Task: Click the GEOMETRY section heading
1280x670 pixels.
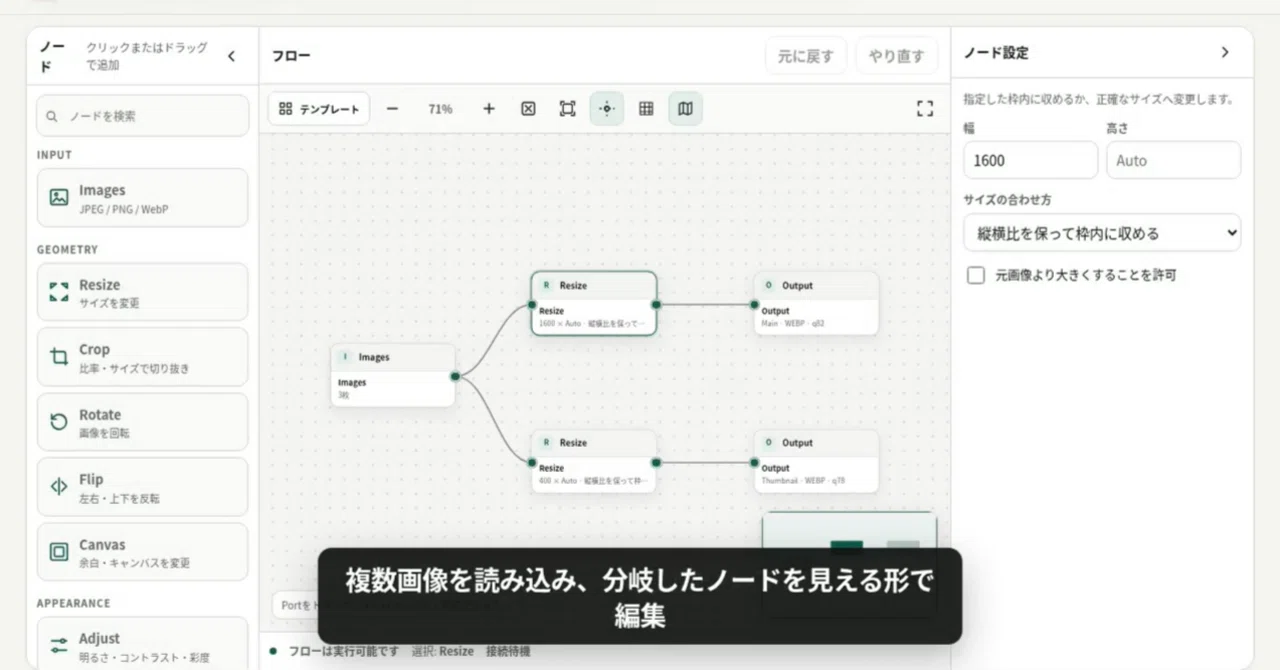Action: (x=68, y=250)
